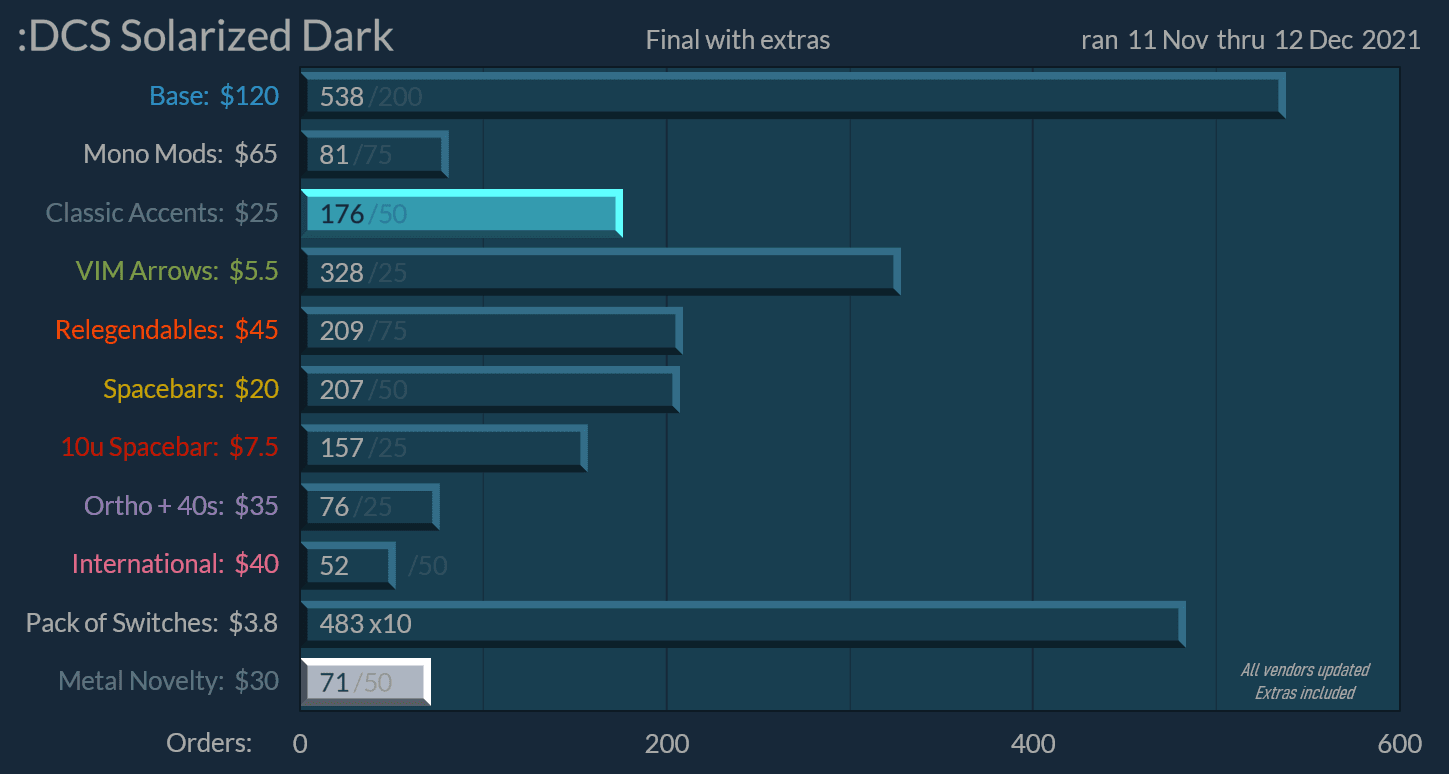Select the white Metal Novelty bar

tap(365, 682)
